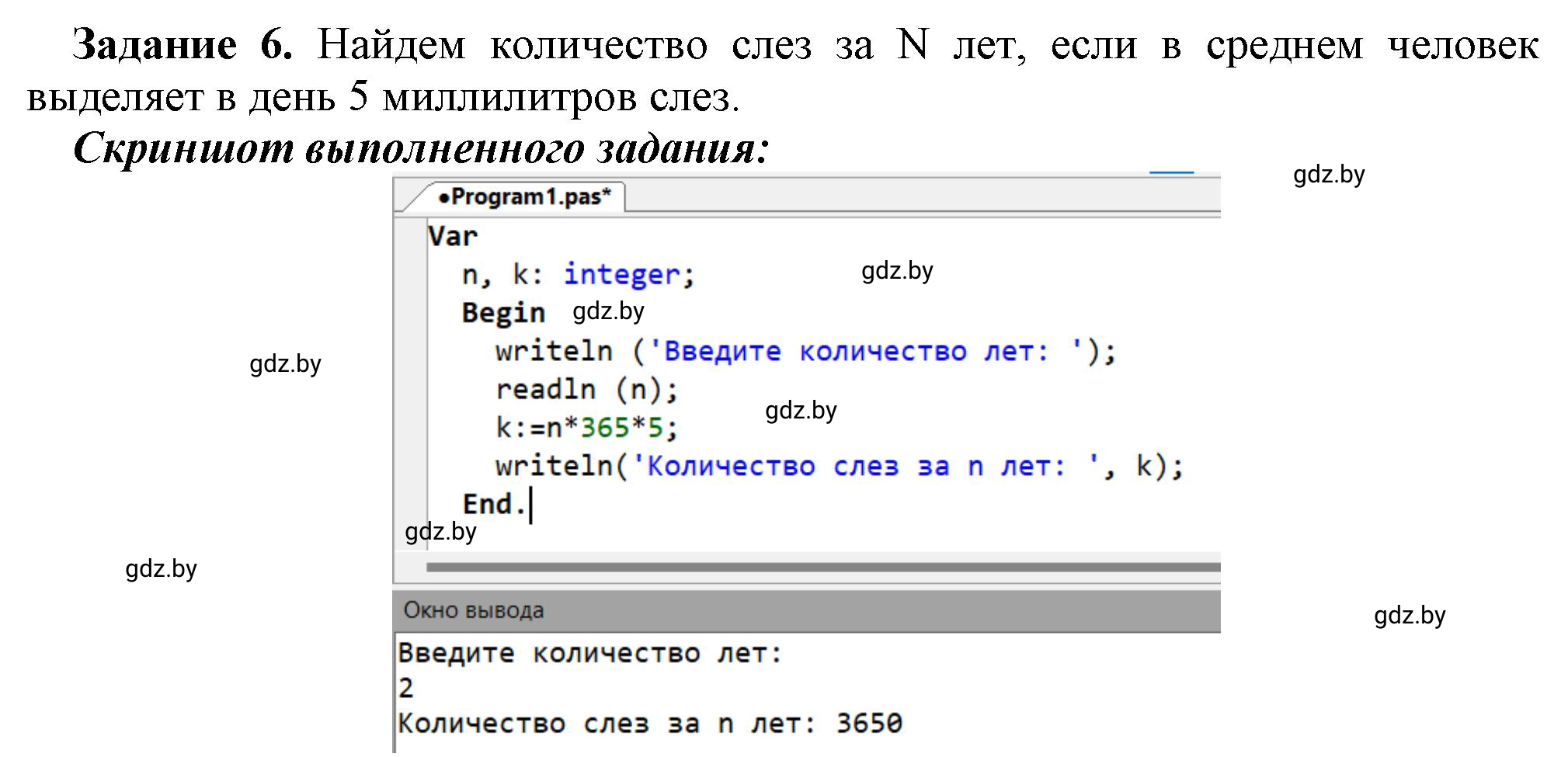
Task: Click the 'Var' keyword line in the code
Action: (453, 236)
